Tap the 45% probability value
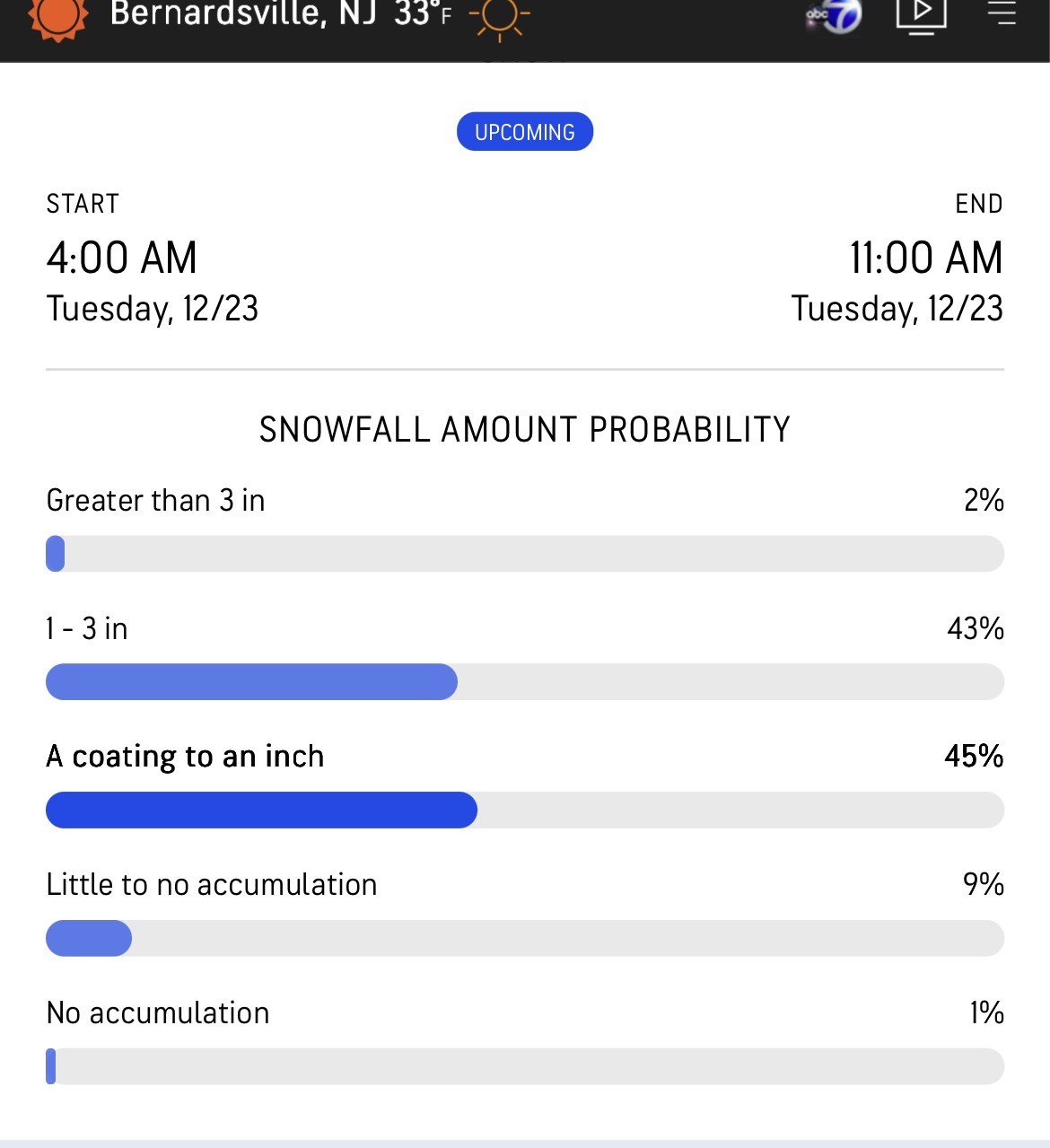Image resolution: width=1050 pixels, height=1148 pixels. pyautogui.click(x=974, y=757)
